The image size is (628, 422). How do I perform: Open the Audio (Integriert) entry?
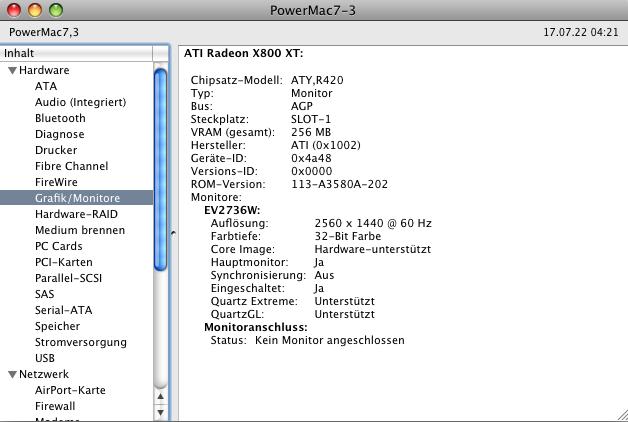[81, 102]
